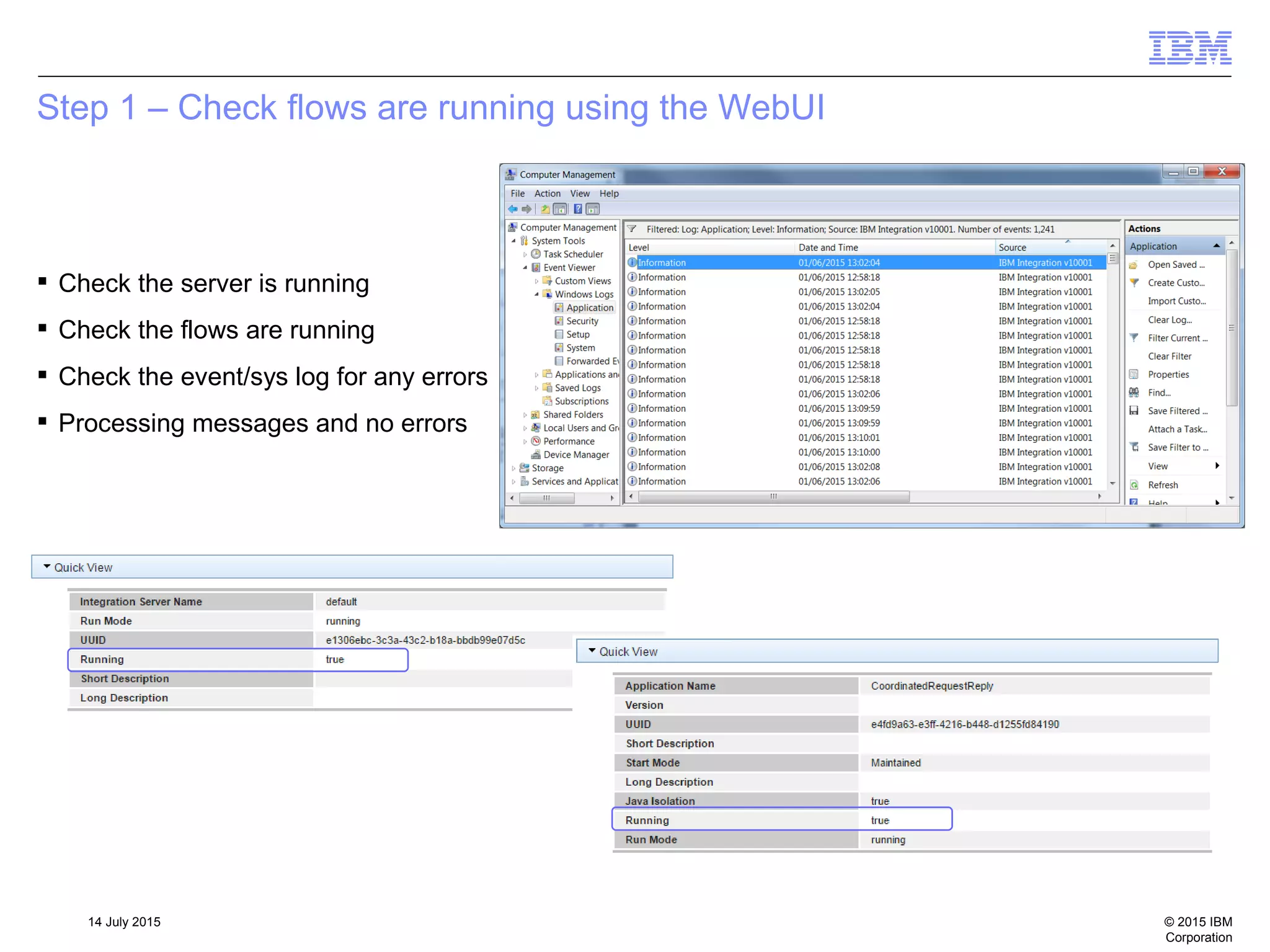Click the Event Viewer icon in tree
Image resolution: width=1270 pixels, height=952 pixels.
pos(536,267)
